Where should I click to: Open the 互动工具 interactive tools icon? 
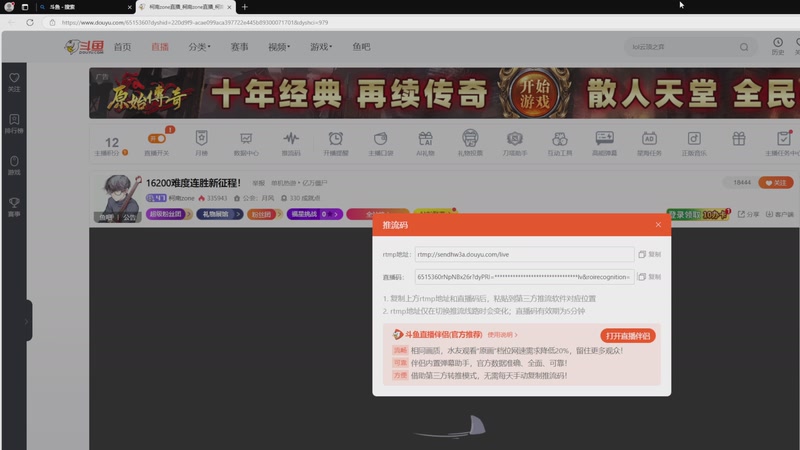(x=560, y=143)
